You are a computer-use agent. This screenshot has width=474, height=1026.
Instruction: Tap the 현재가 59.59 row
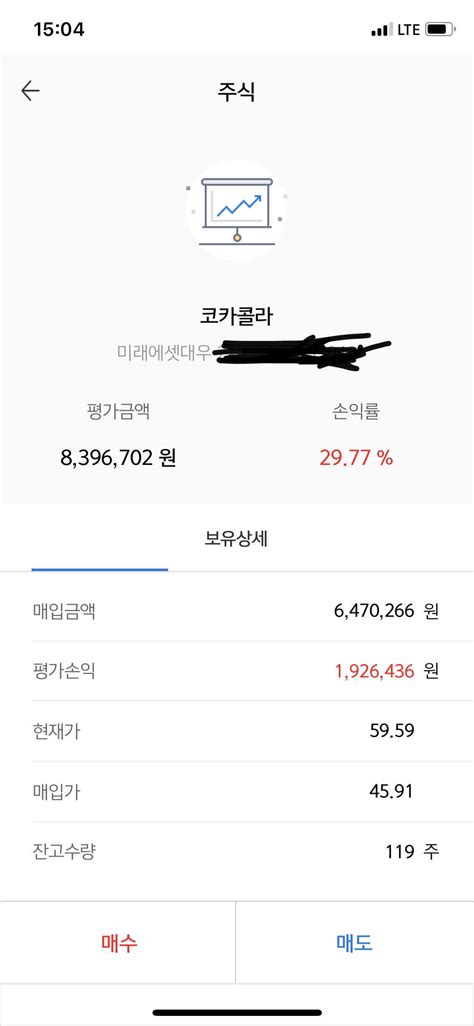tap(236, 731)
